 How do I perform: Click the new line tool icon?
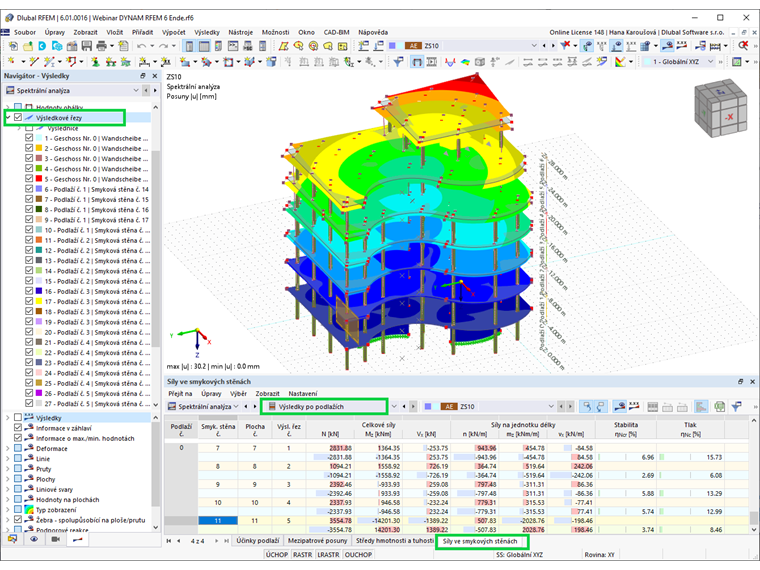click(33, 62)
